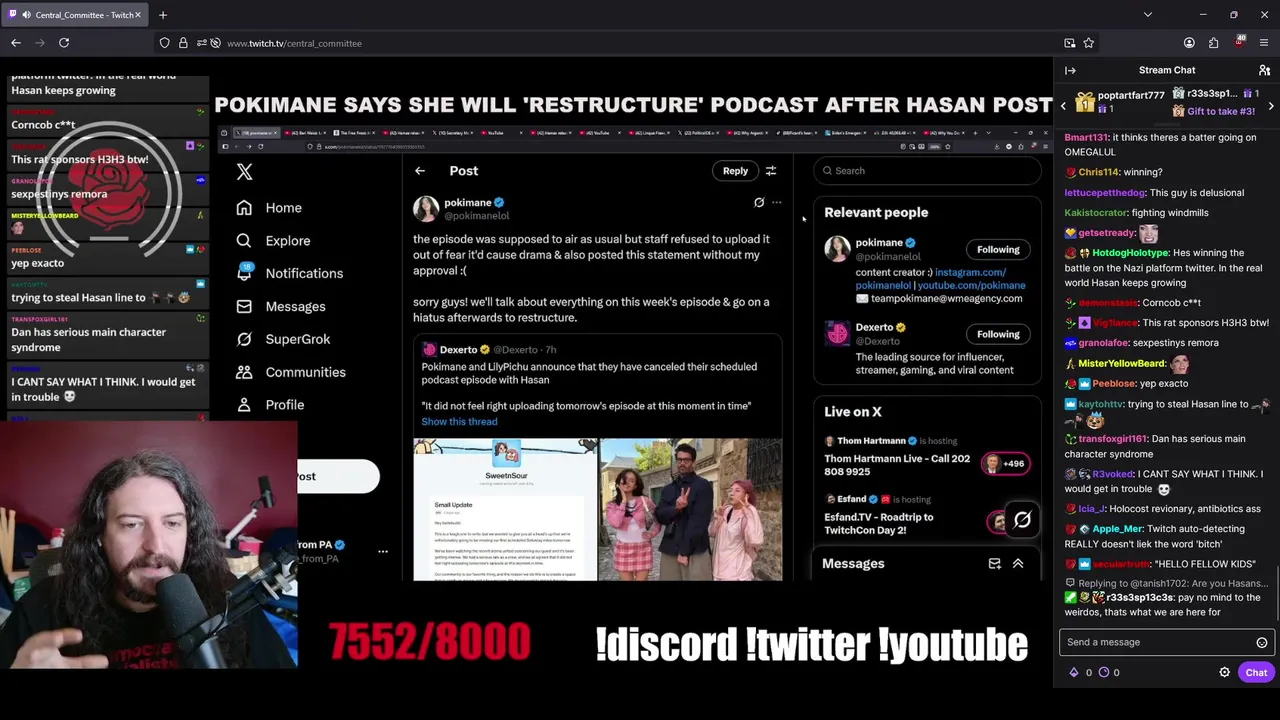The width and height of the screenshot is (1280, 720).
Task: Open Apple_Mer's chat user card
Action: pyautogui.click(x=1117, y=528)
